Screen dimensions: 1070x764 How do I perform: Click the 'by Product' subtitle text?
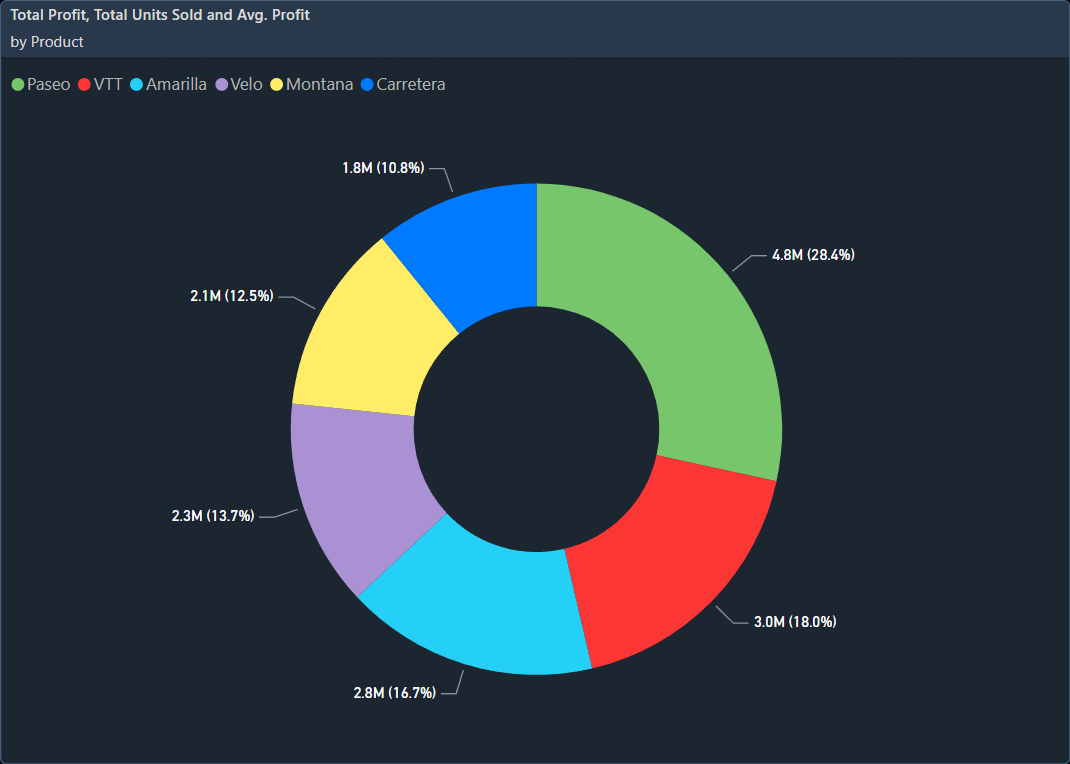pyautogui.click(x=46, y=42)
